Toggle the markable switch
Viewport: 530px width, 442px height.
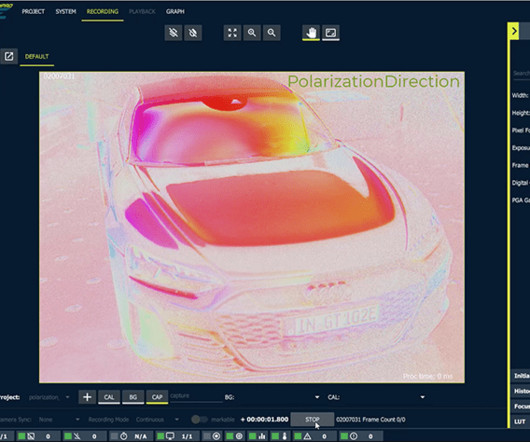[199, 419]
